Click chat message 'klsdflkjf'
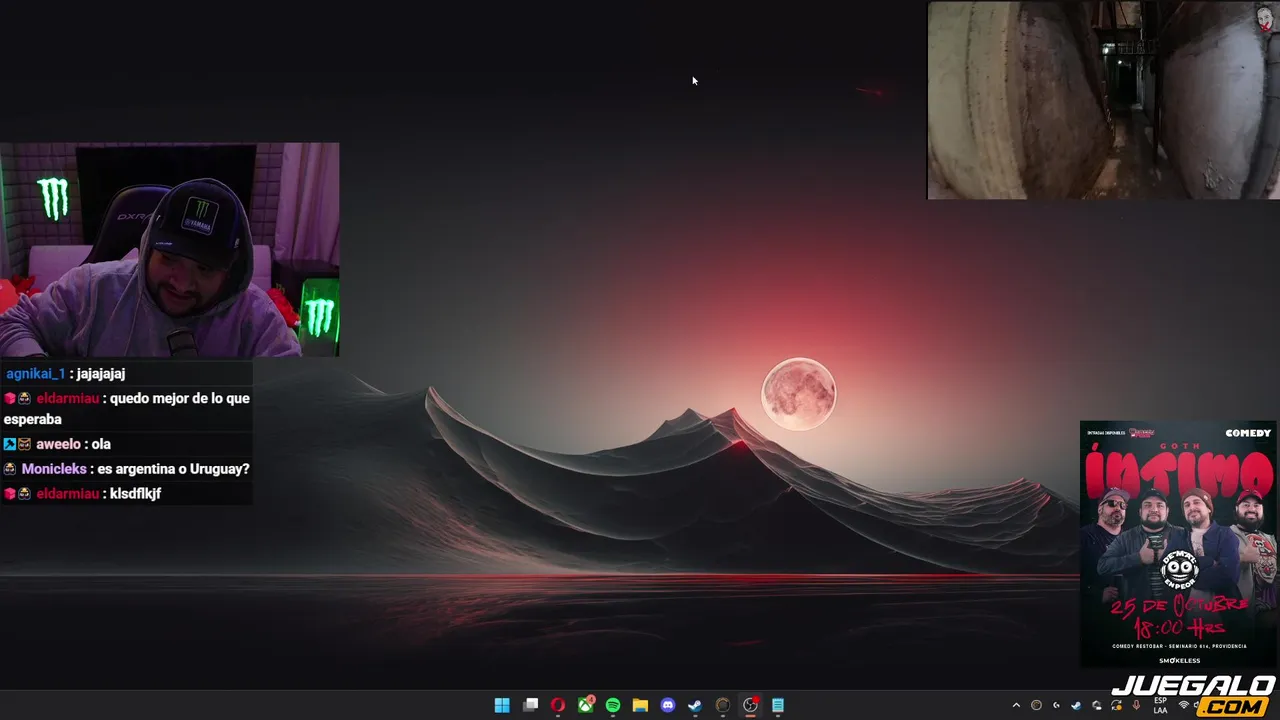This screenshot has height=720, width=1280. (135, 494)
